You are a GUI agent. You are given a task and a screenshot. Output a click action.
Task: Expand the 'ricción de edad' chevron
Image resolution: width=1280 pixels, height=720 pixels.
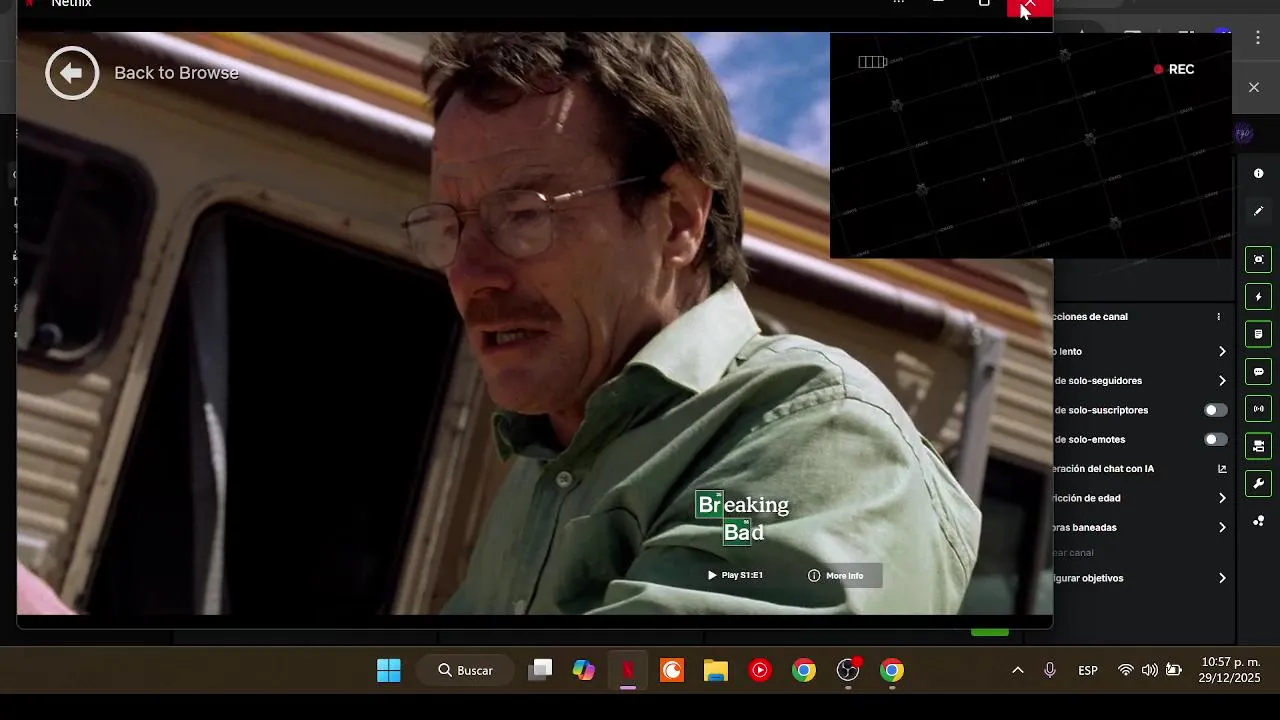point(1222,498)
